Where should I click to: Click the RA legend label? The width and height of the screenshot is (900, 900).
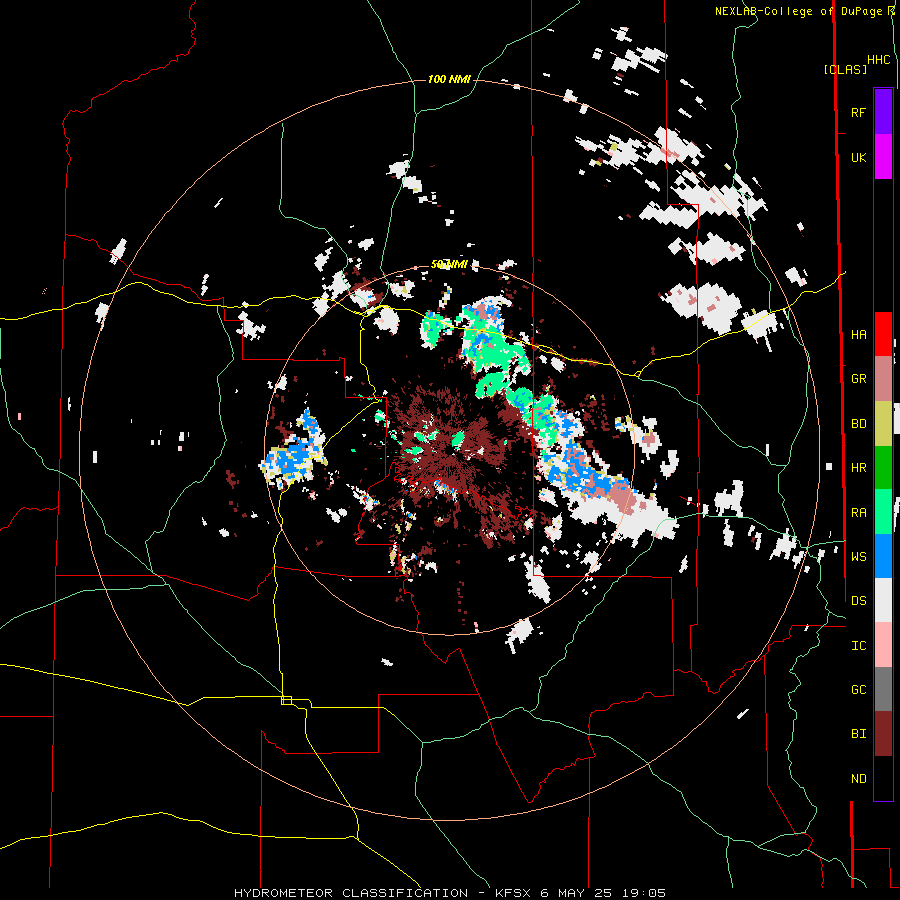[x=858, y=513]
